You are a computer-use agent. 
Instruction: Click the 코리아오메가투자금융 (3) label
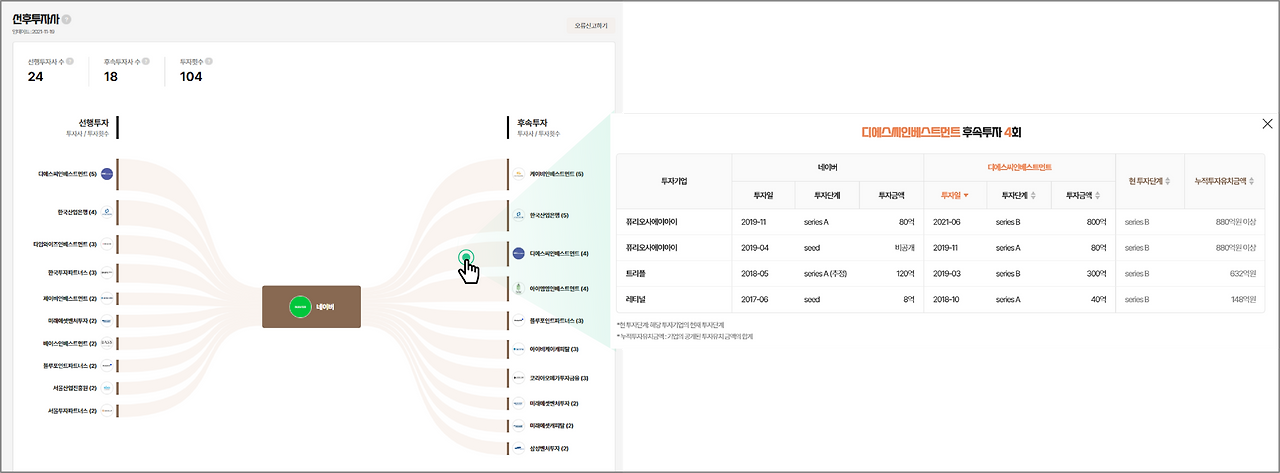point(559,378)
